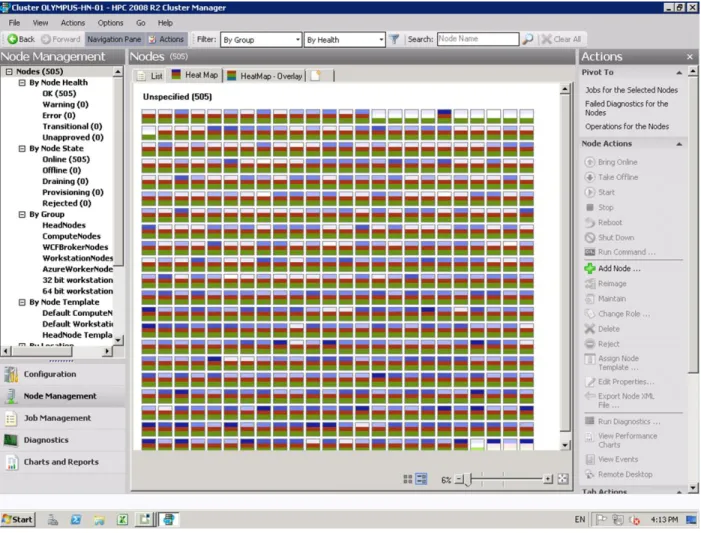701x533 pixels.
Task: Click the search magnifier icon
Action: 528,39
